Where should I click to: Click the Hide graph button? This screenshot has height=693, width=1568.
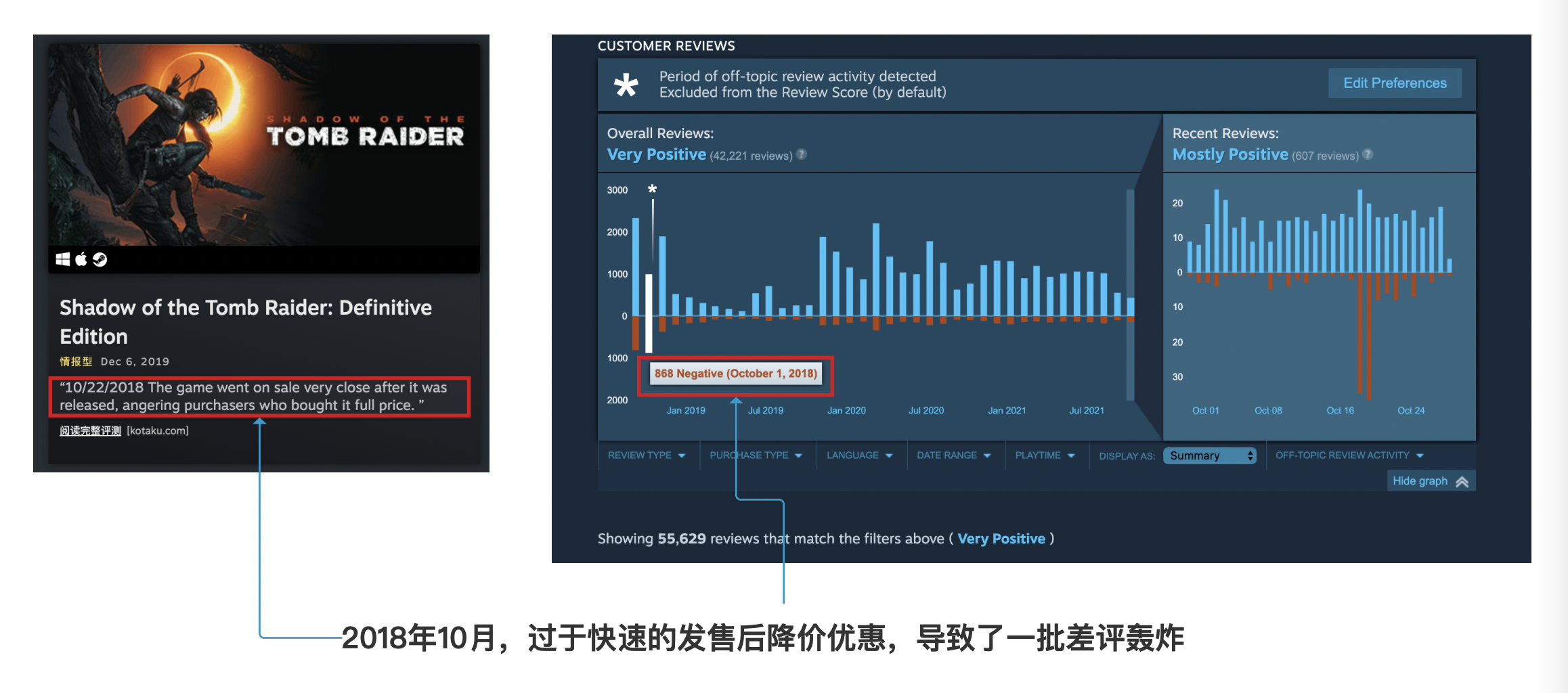1431,481
